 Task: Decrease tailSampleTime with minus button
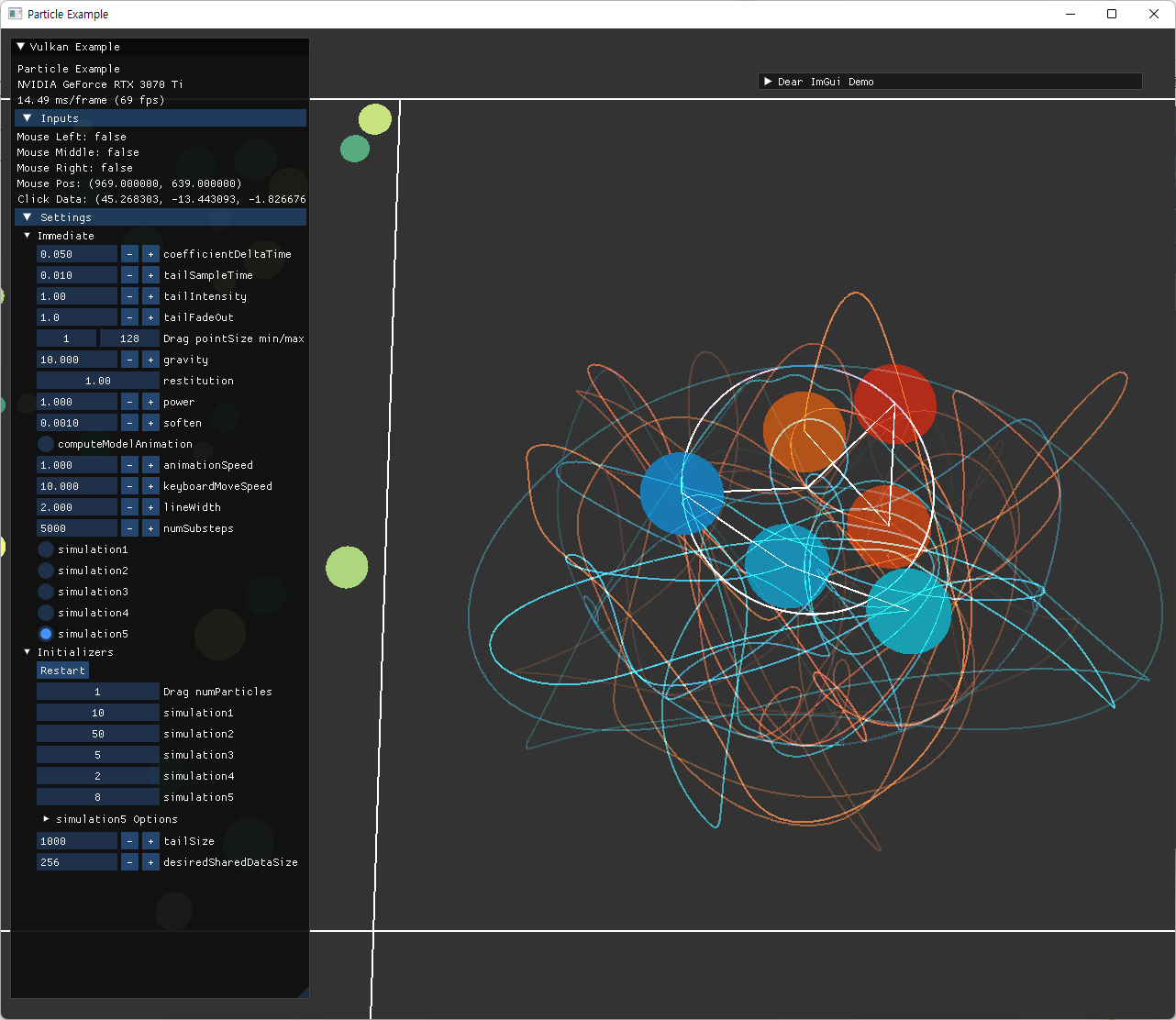(x=129, y=275)
